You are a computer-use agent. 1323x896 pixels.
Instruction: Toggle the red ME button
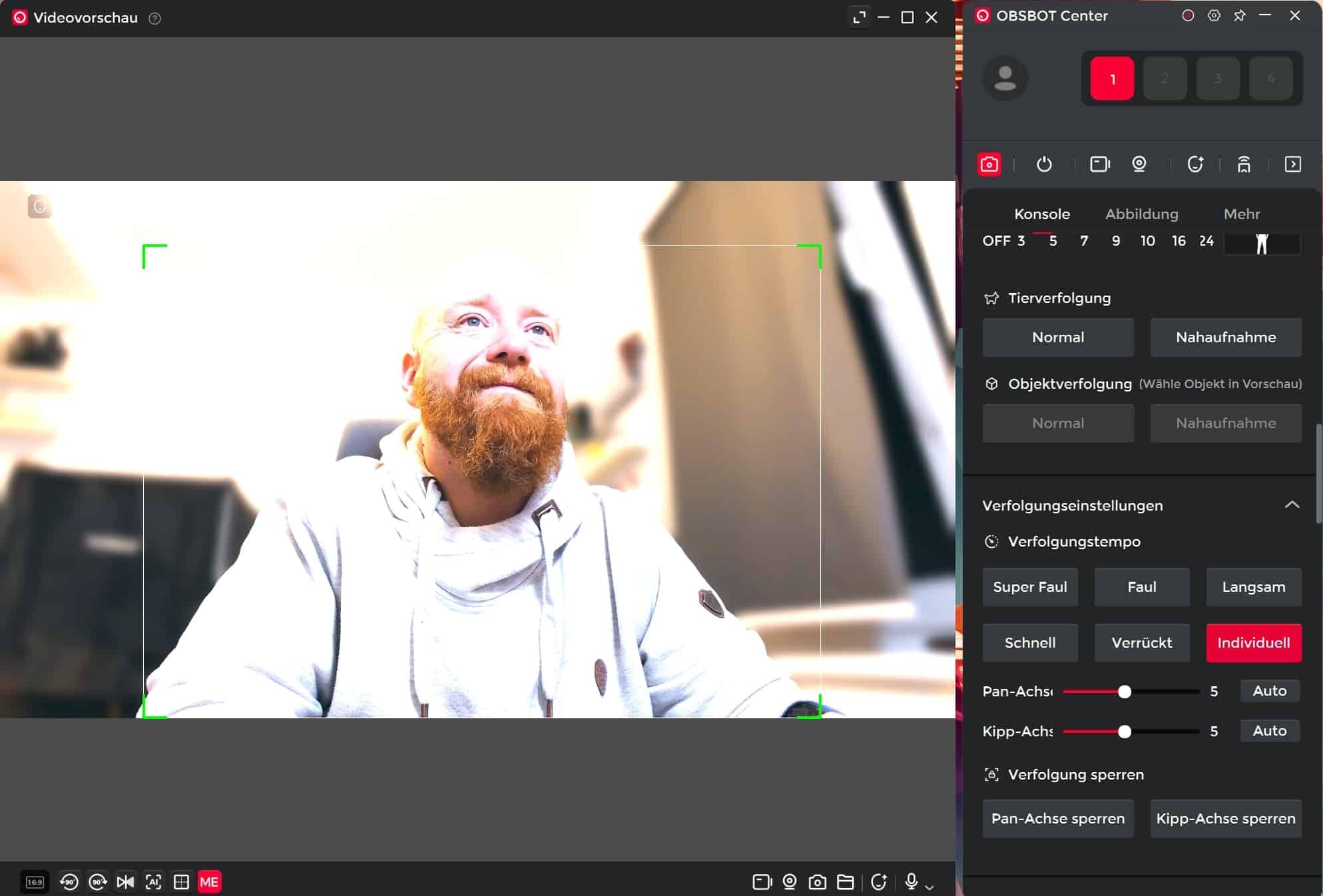point(209,882)
